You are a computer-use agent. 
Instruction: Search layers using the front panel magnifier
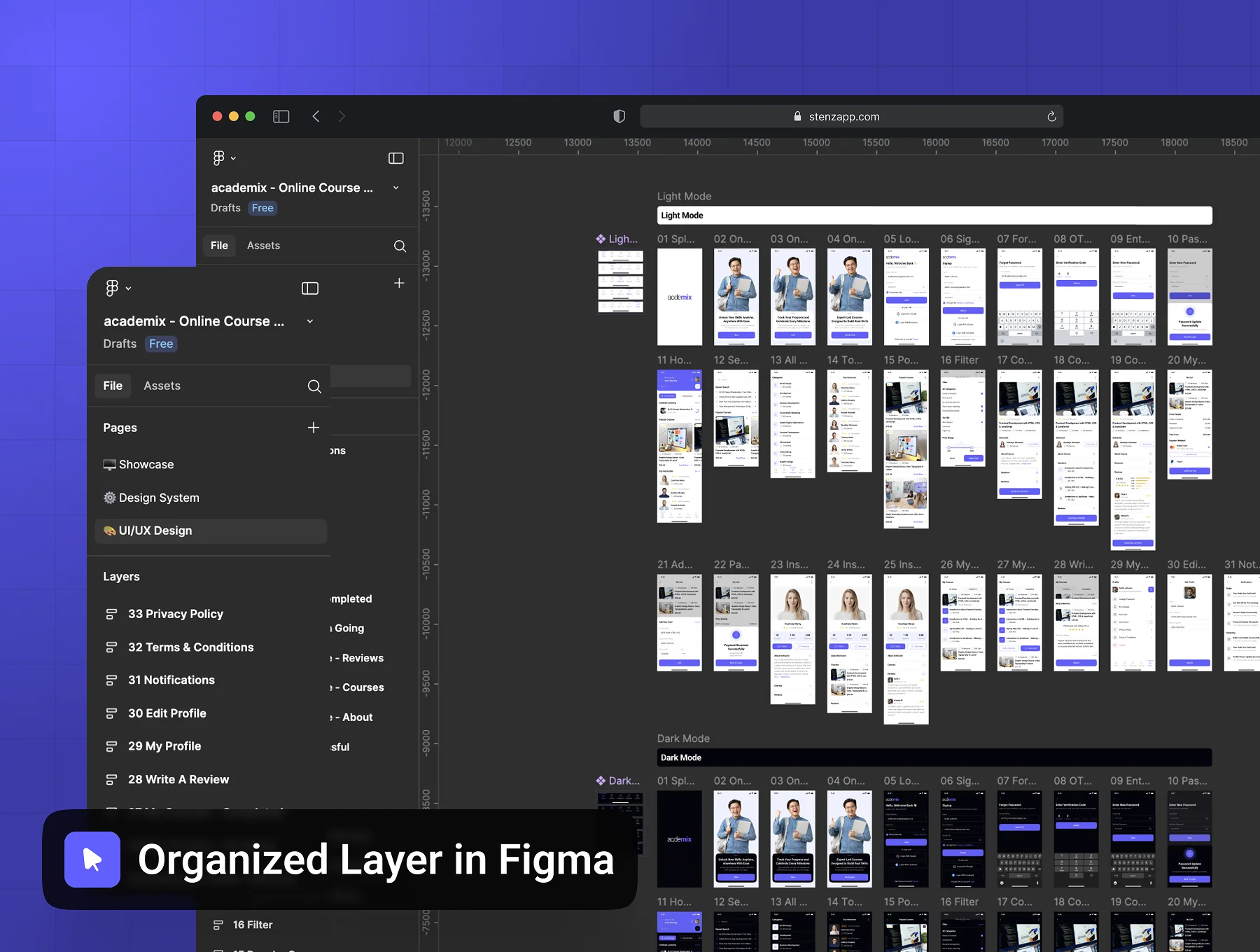[314, 386]
